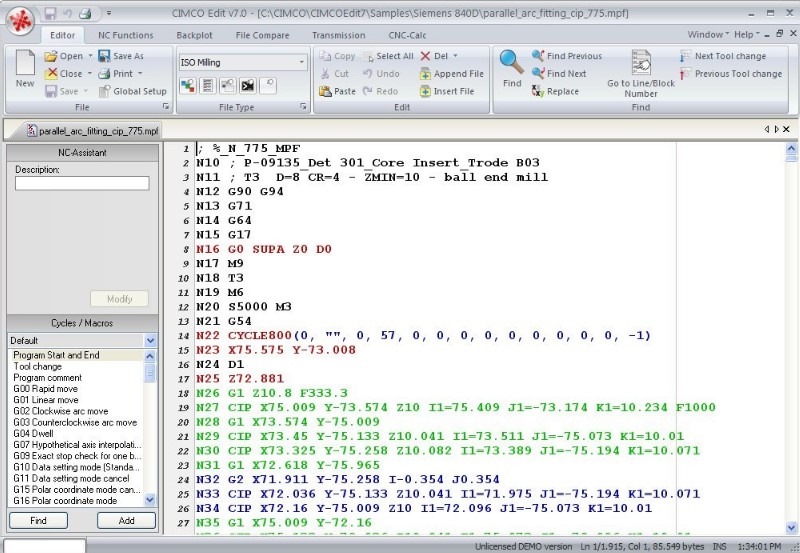Click the Find button below macro list
The image size is (800, 553).
click(38, 520)
